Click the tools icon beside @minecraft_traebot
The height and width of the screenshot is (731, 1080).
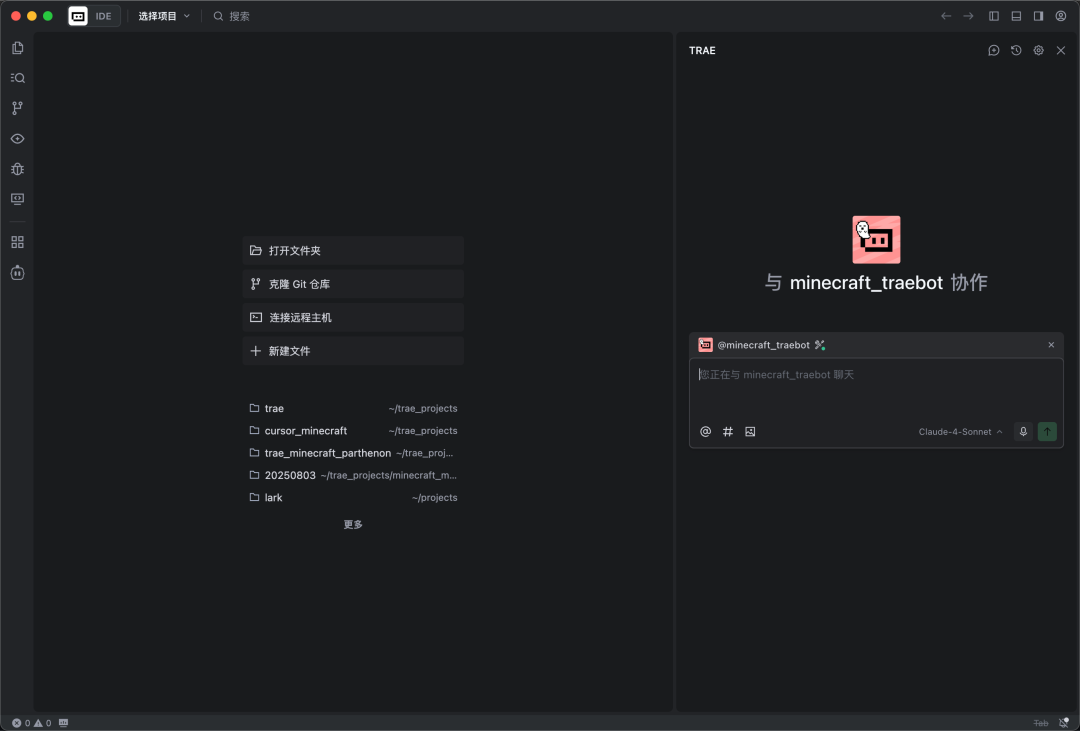[x=820, y=345]
